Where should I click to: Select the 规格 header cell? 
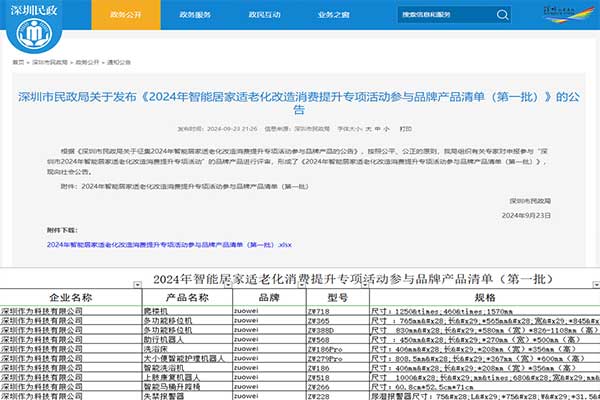tap(485, 297)
